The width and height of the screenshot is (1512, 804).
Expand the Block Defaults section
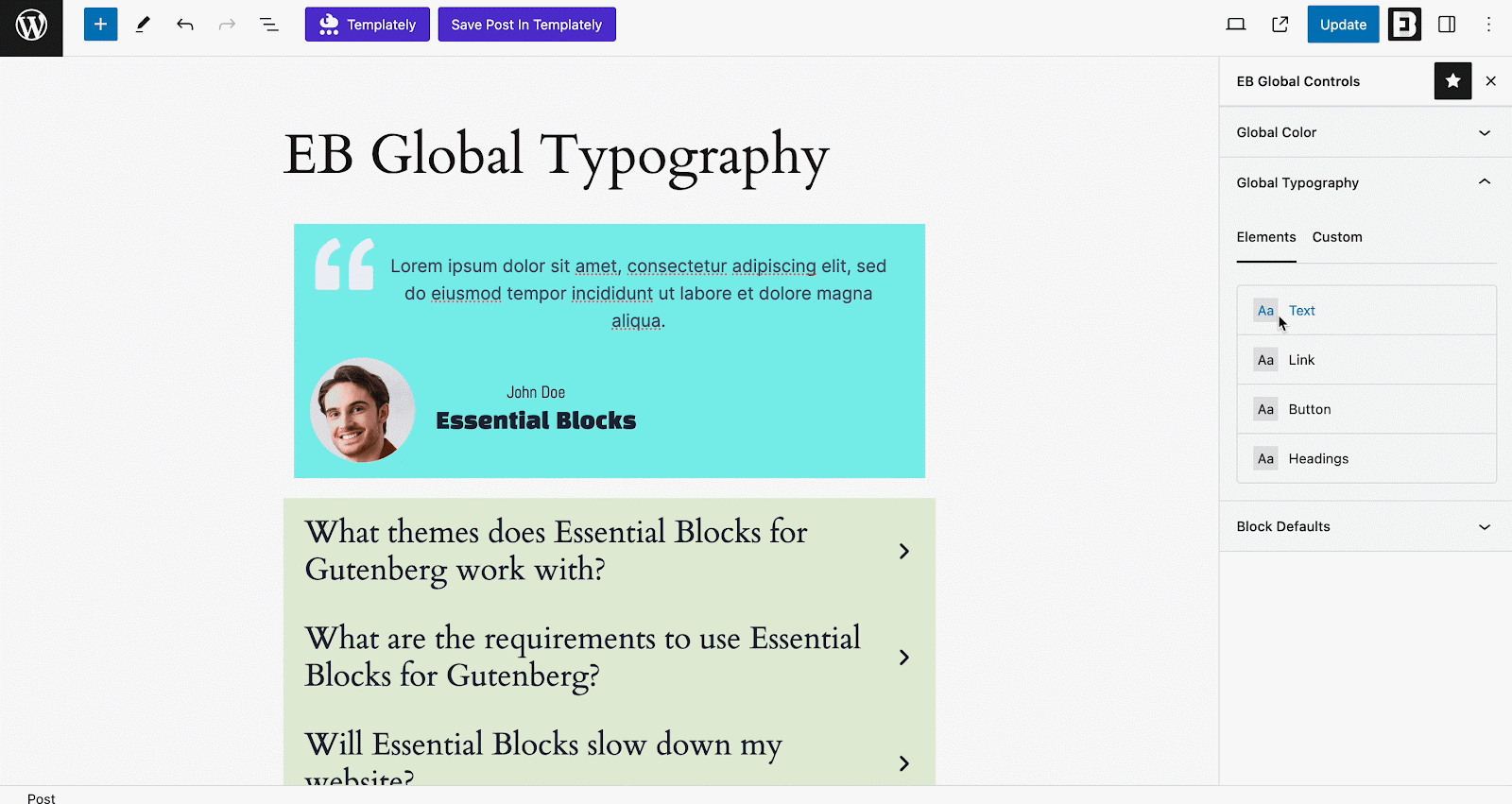(x=1366, y=526)
